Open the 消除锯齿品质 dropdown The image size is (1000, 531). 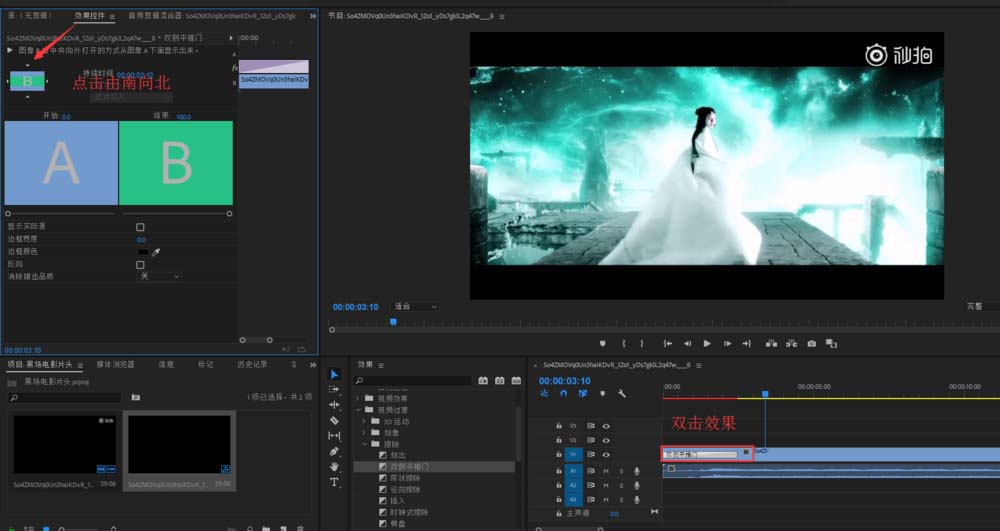pyautogui.click(x=159, y=276)
